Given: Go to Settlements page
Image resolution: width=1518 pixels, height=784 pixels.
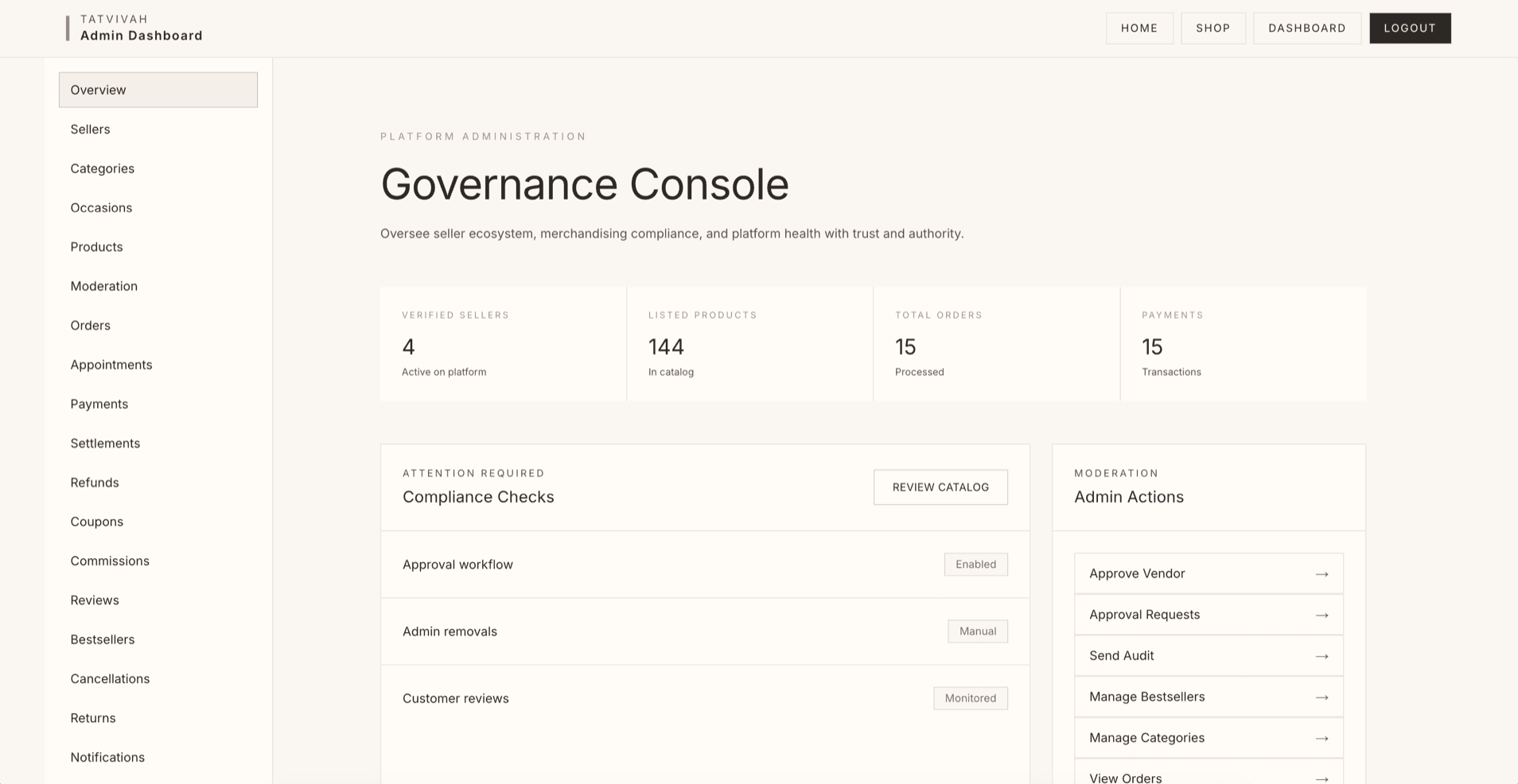Looking at the screenshot, I should click(x=158, y=443).
